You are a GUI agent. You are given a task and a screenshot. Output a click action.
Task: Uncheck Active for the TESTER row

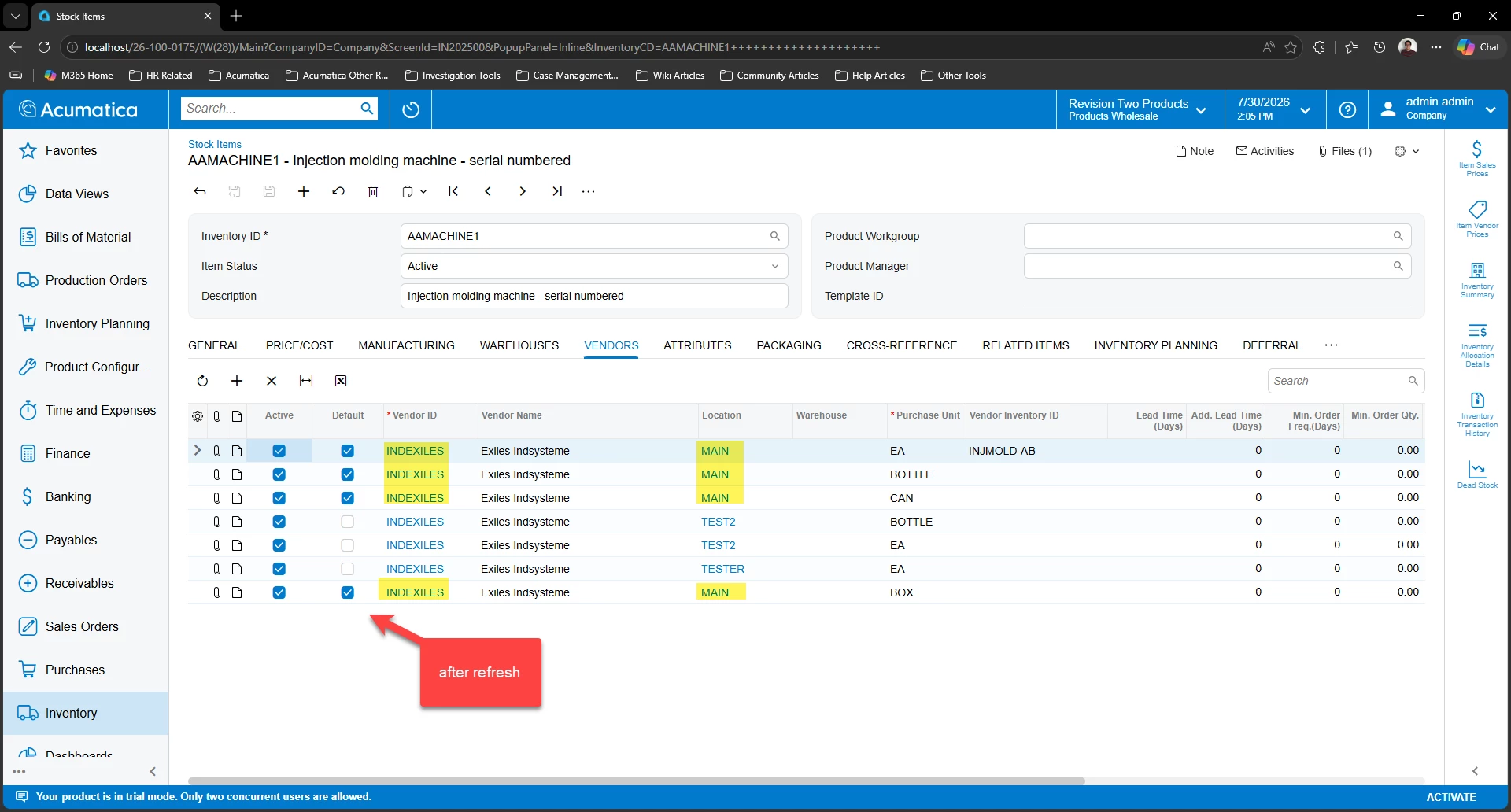[x=279, y=569]
